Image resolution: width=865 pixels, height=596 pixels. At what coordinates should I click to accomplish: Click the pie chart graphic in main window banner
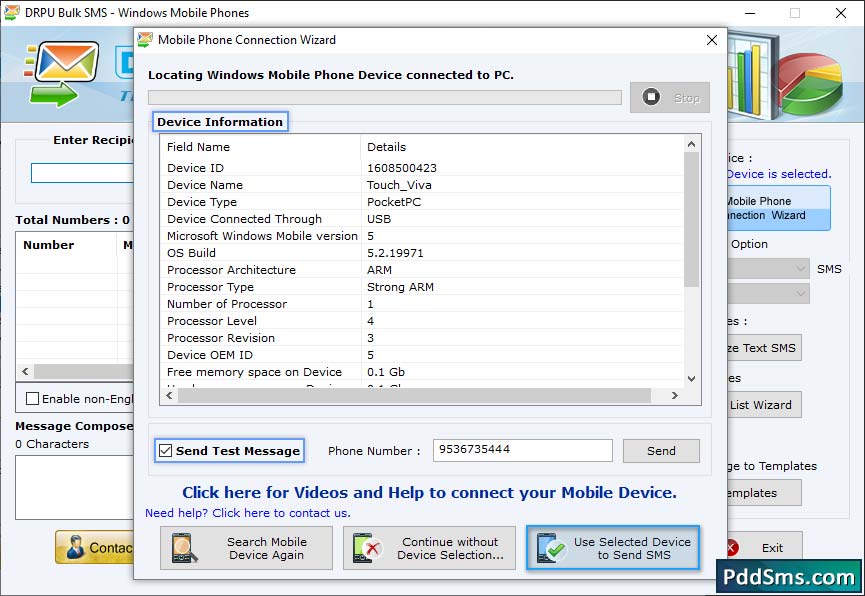point(811,83)
